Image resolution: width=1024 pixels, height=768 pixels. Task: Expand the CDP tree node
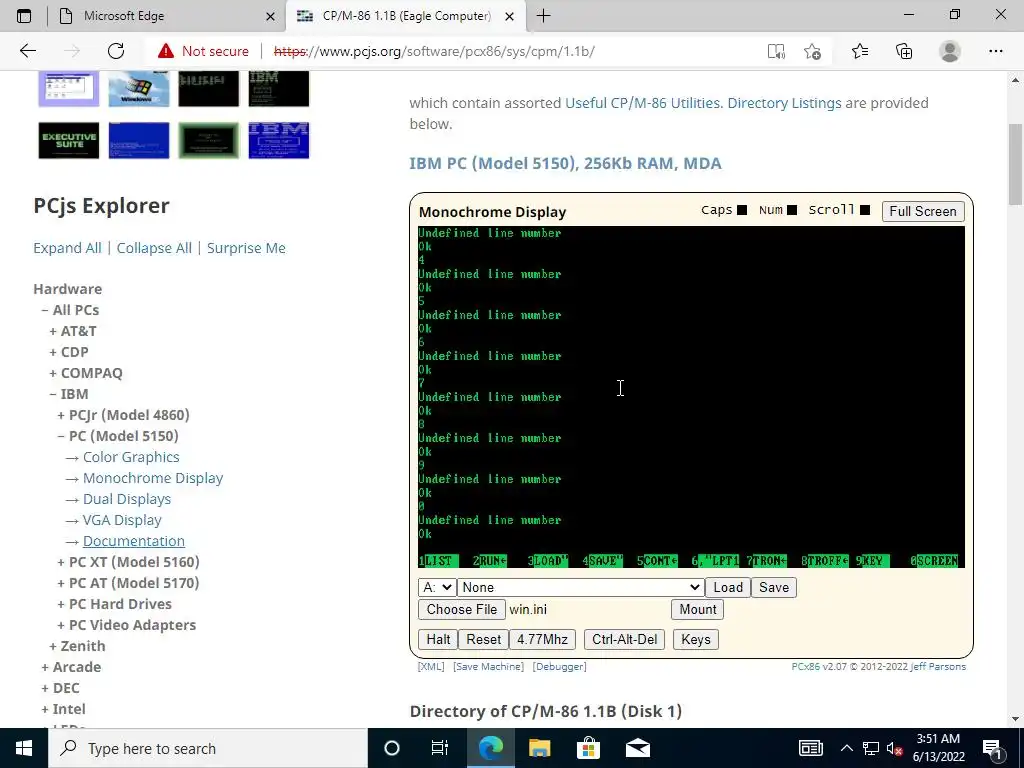pyautogui.click(x=53, y=352)
